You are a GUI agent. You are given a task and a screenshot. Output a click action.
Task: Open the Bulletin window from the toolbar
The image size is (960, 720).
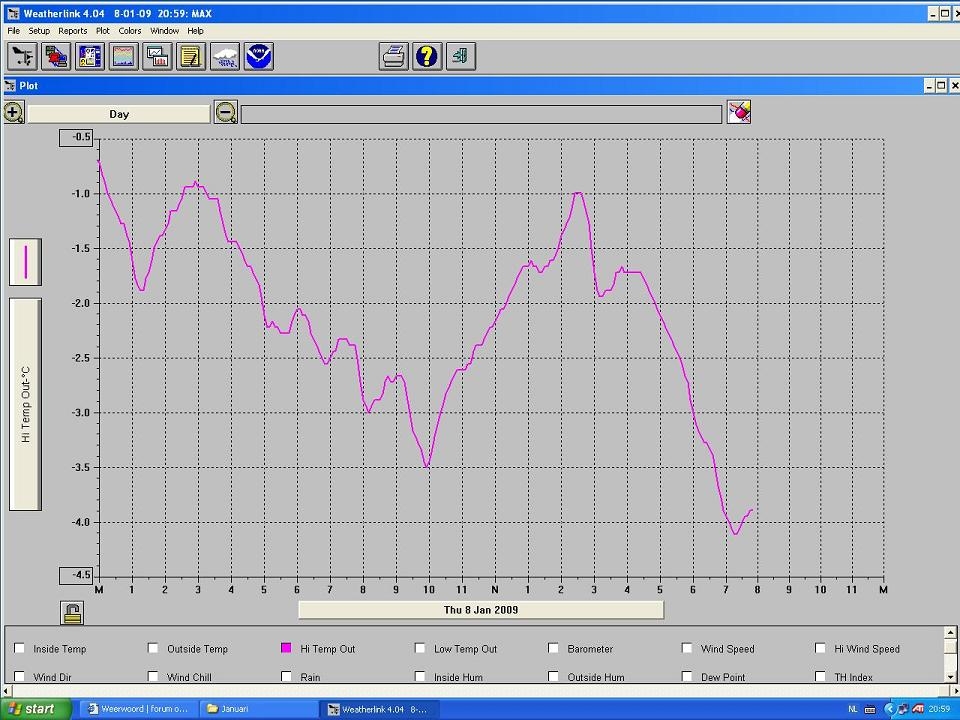89,57
